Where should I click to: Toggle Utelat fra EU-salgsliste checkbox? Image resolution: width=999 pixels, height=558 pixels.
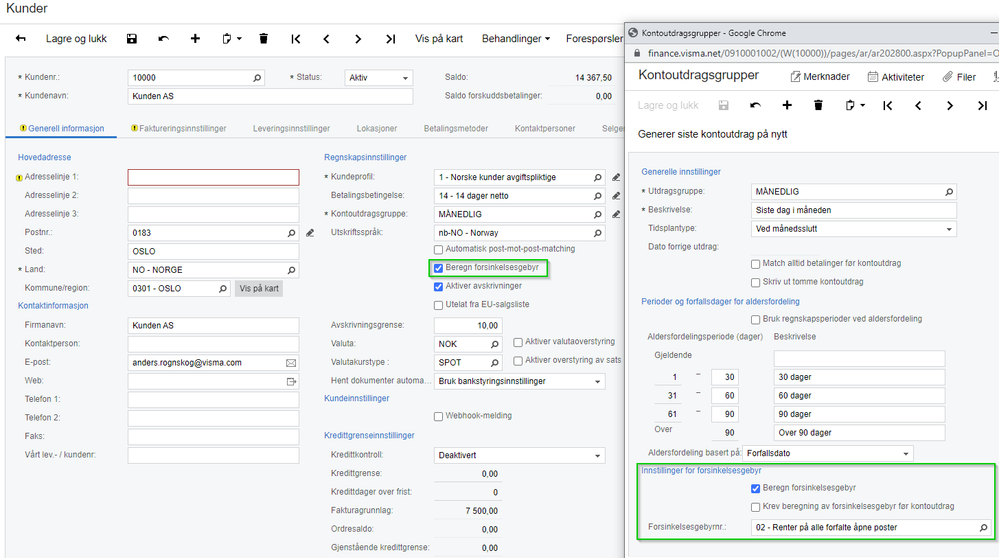tap(438, 305)
